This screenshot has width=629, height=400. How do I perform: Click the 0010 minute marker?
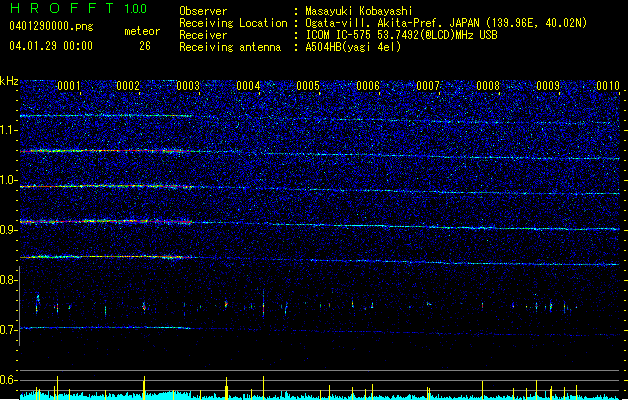click(608, 86)
